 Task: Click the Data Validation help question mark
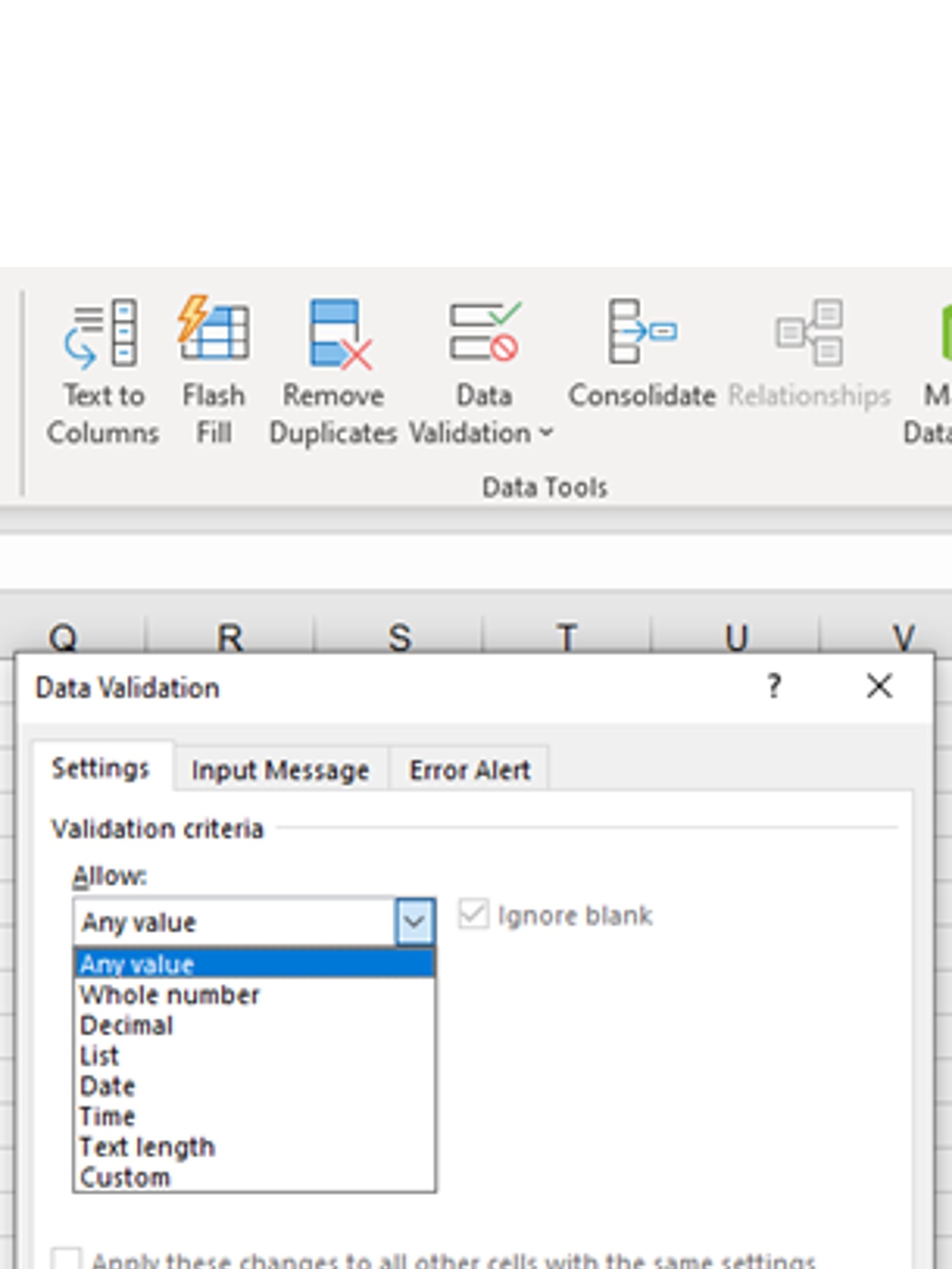(773, 687)
